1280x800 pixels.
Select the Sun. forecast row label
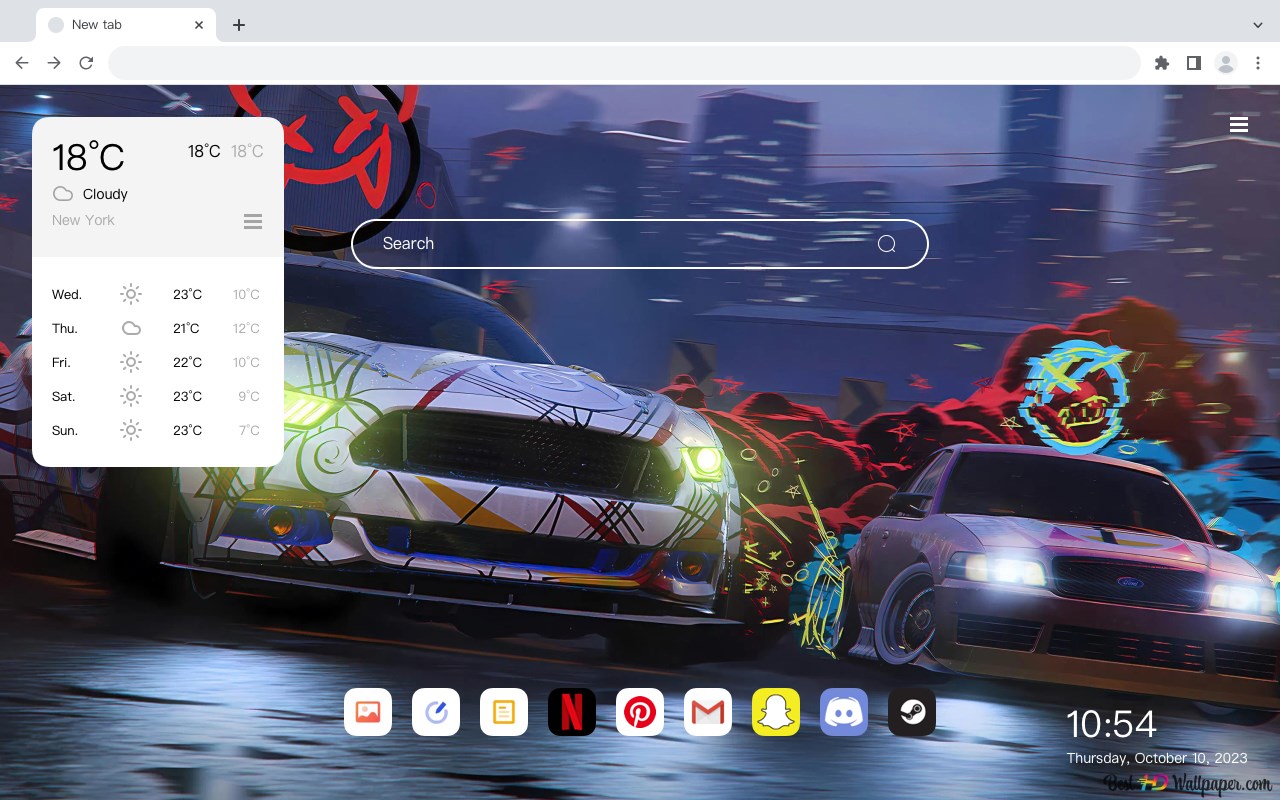[x=65, y=431]
